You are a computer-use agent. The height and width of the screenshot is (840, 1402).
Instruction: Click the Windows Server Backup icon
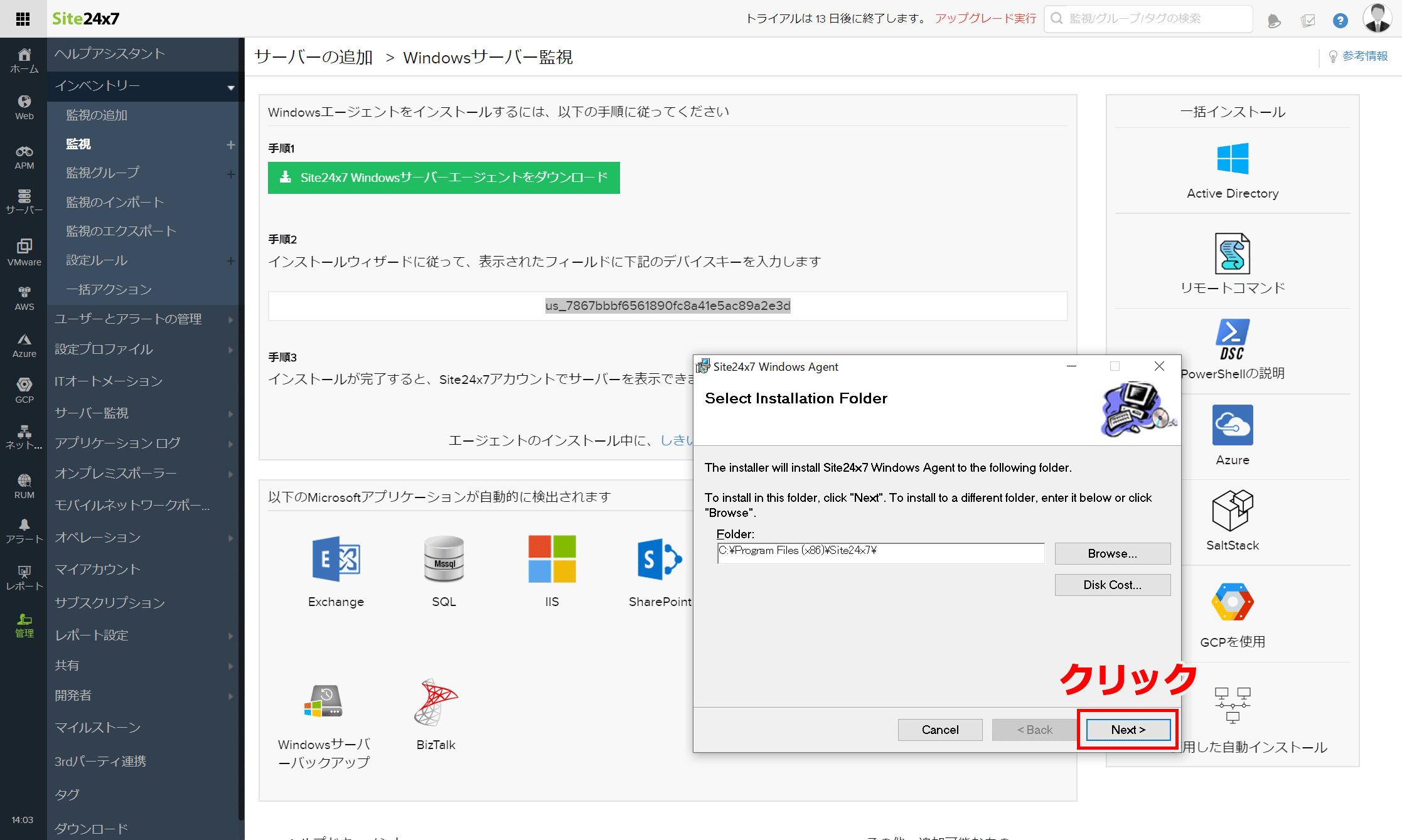[x=323, y=701]
